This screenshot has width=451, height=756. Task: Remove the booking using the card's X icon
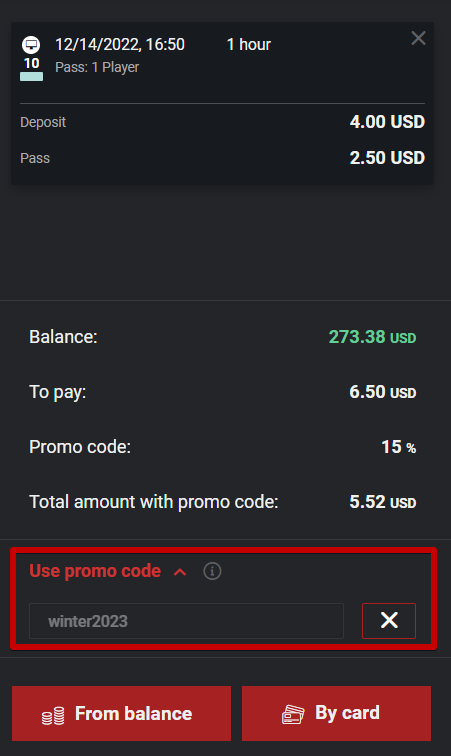pyautogui.click(x=418, y=38)
